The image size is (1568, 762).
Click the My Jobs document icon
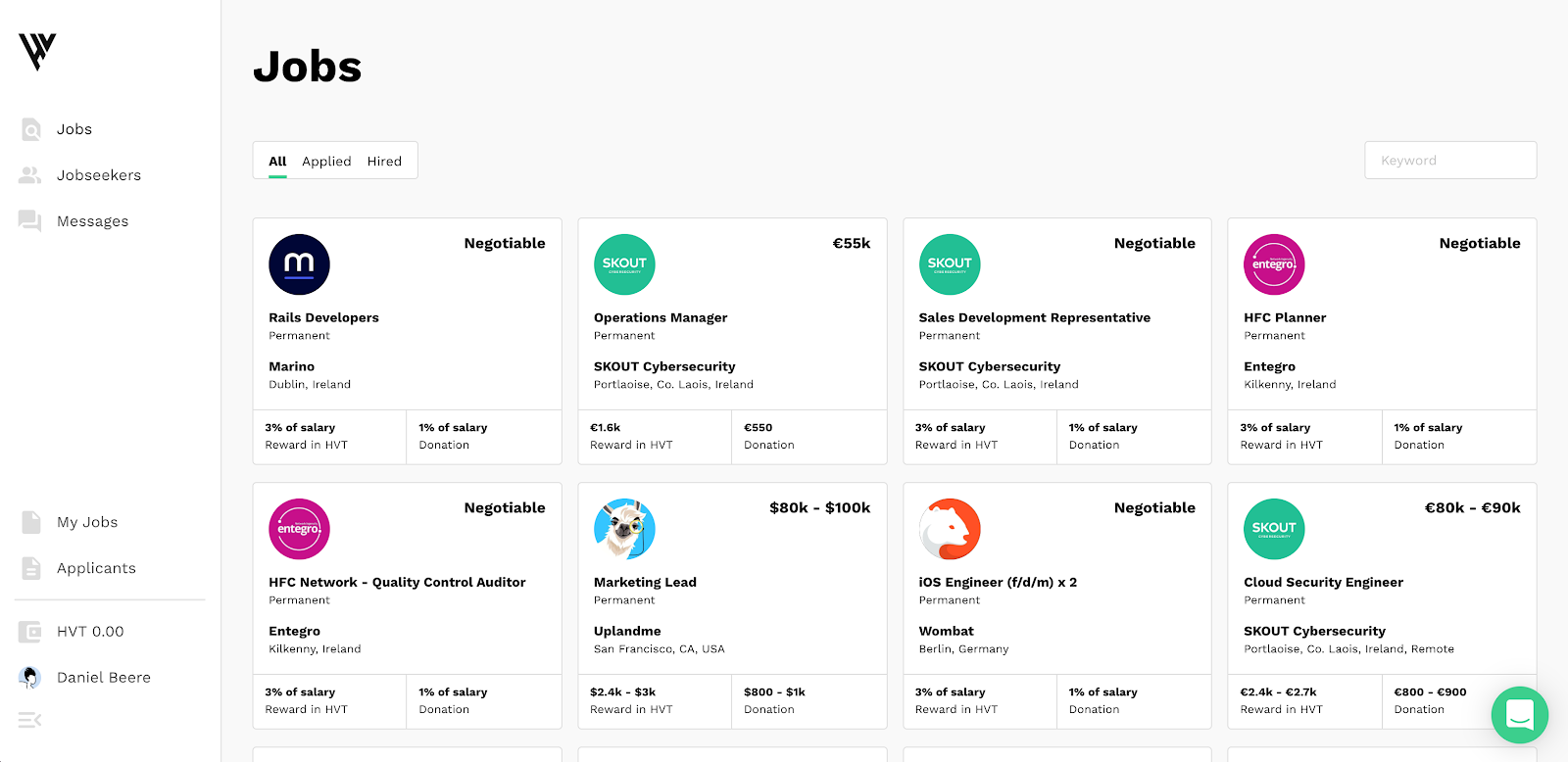(31, 522)
